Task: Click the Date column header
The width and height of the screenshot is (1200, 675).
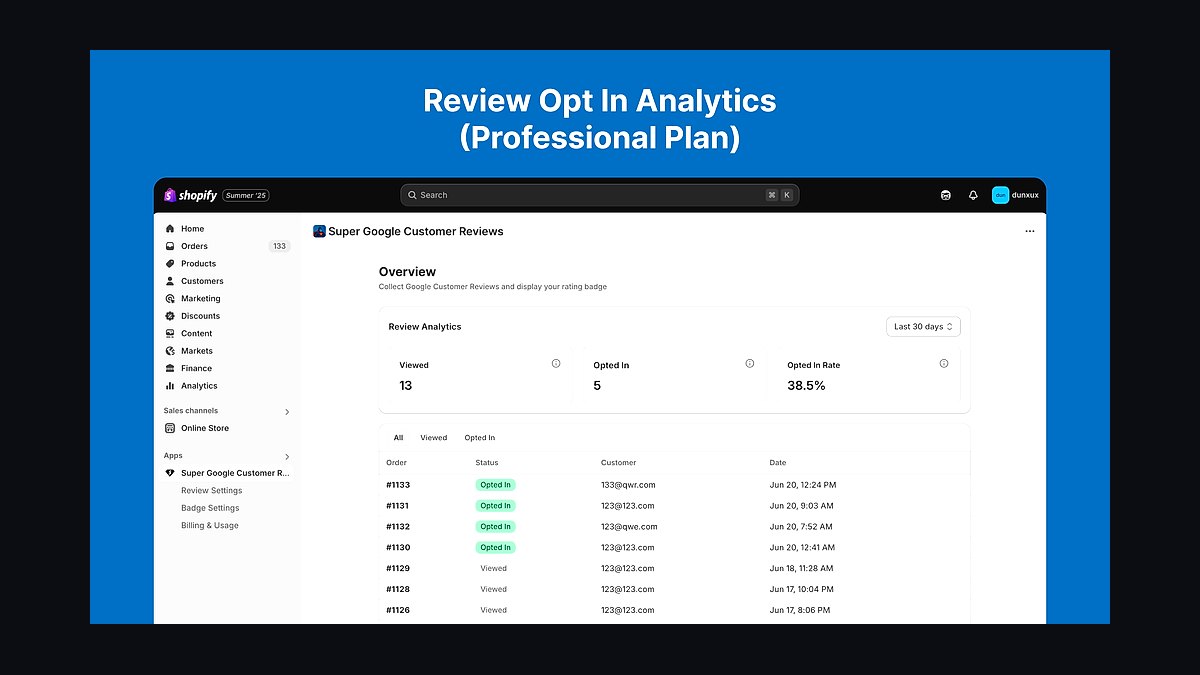Action: pos(778,463)
